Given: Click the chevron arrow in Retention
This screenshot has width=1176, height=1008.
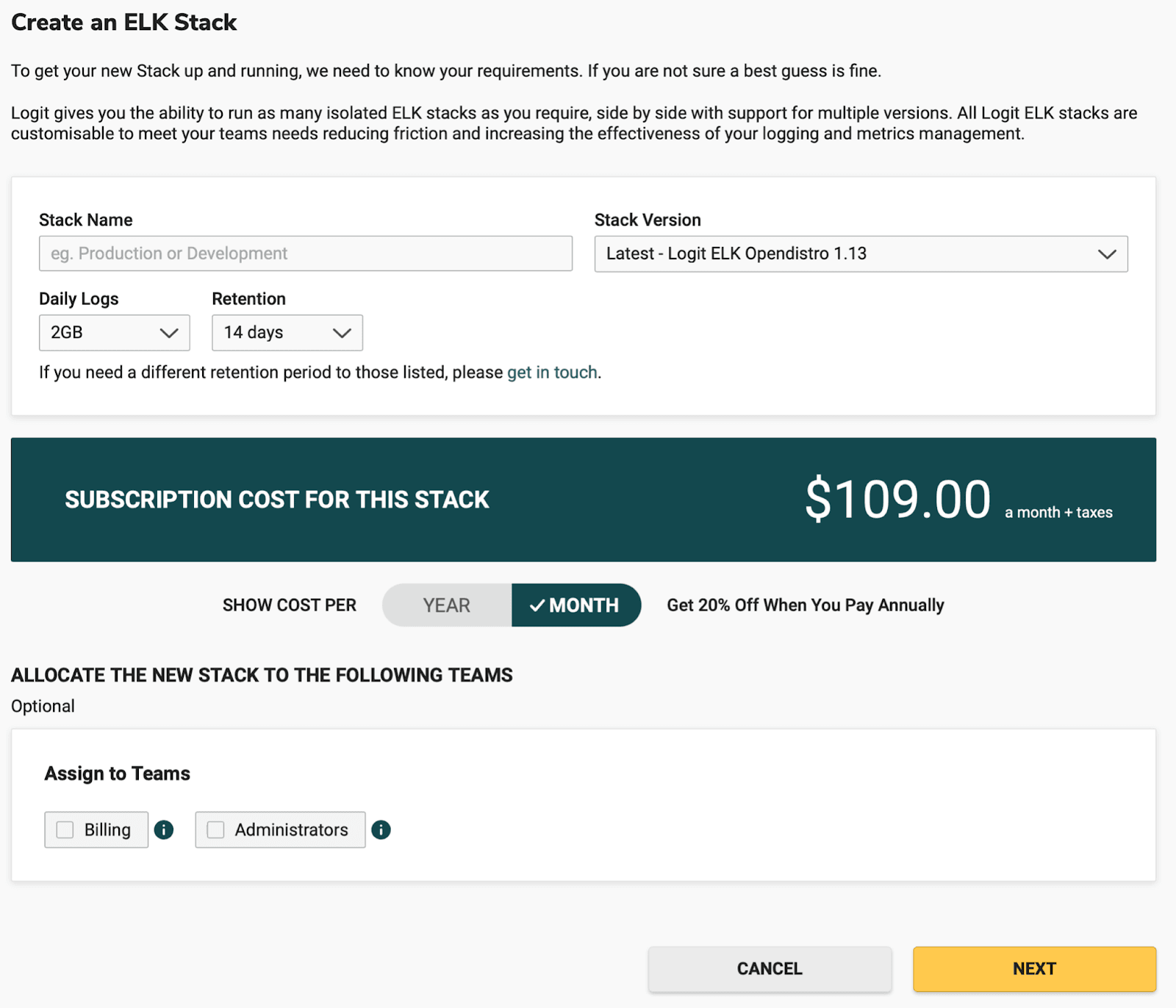Looking at the screenshot, I should coord(342,333).
